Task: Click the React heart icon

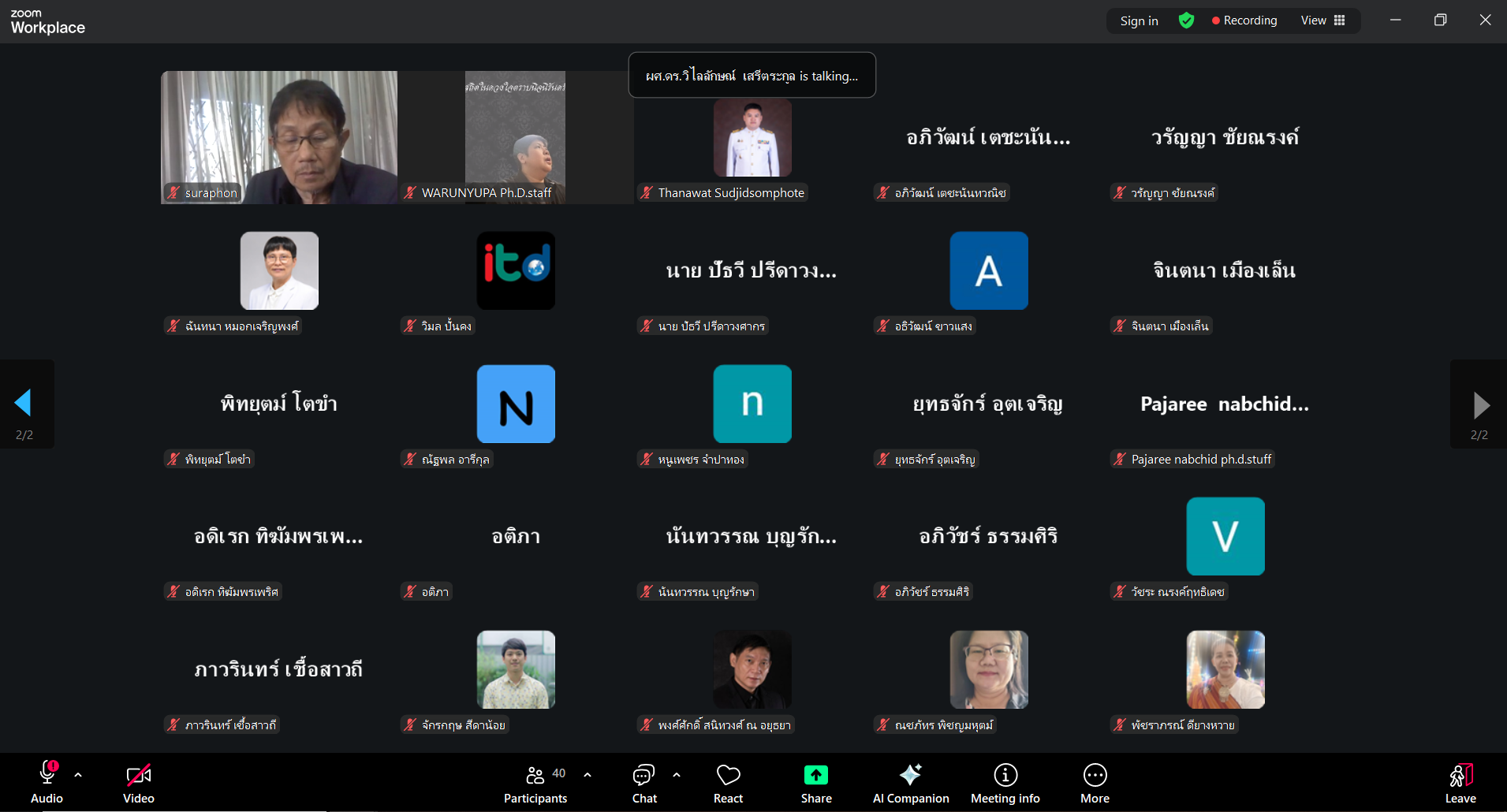Action: [x=728, y=784]
